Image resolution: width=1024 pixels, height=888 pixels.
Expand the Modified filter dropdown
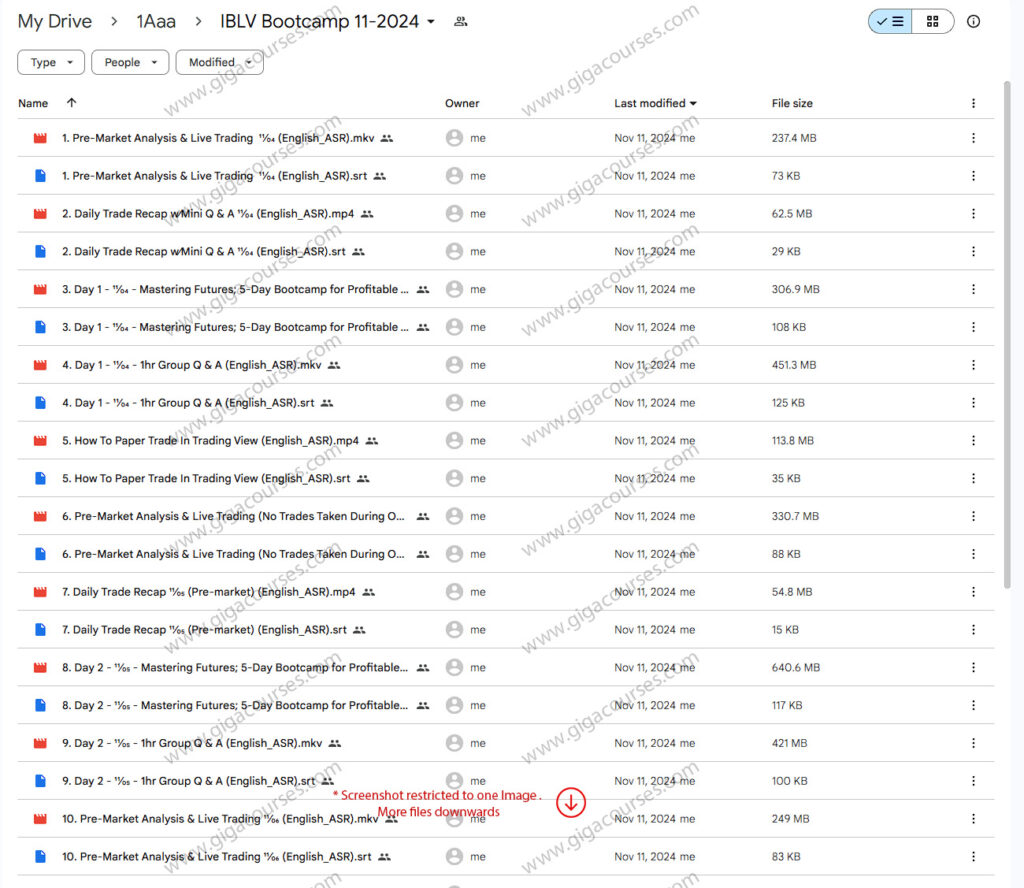[x=219, y=62]
